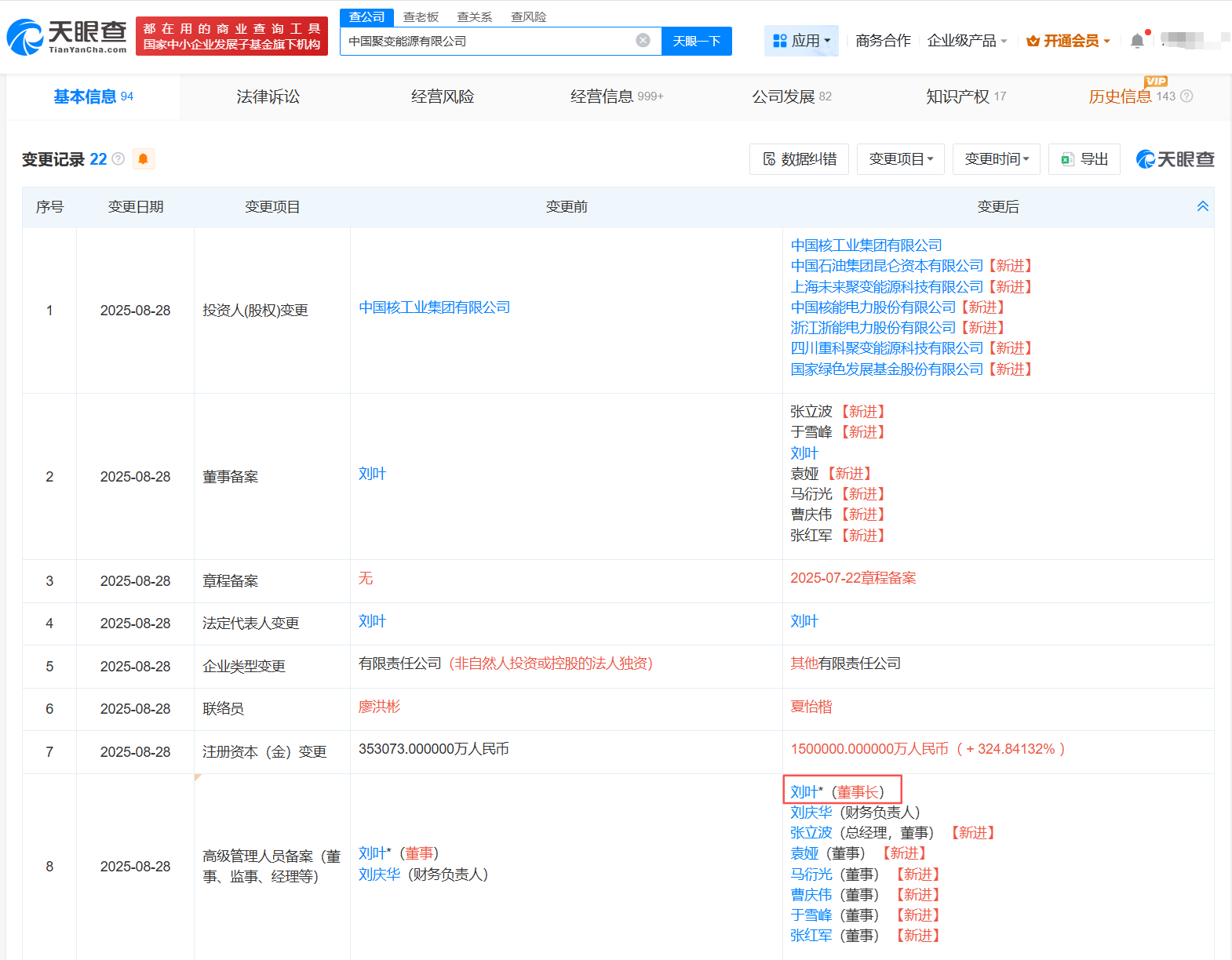Select the 查老板 search mode tab
The height and width of the screenshot is (960, 1232).
pyautogui.click(x=421, y=16)
